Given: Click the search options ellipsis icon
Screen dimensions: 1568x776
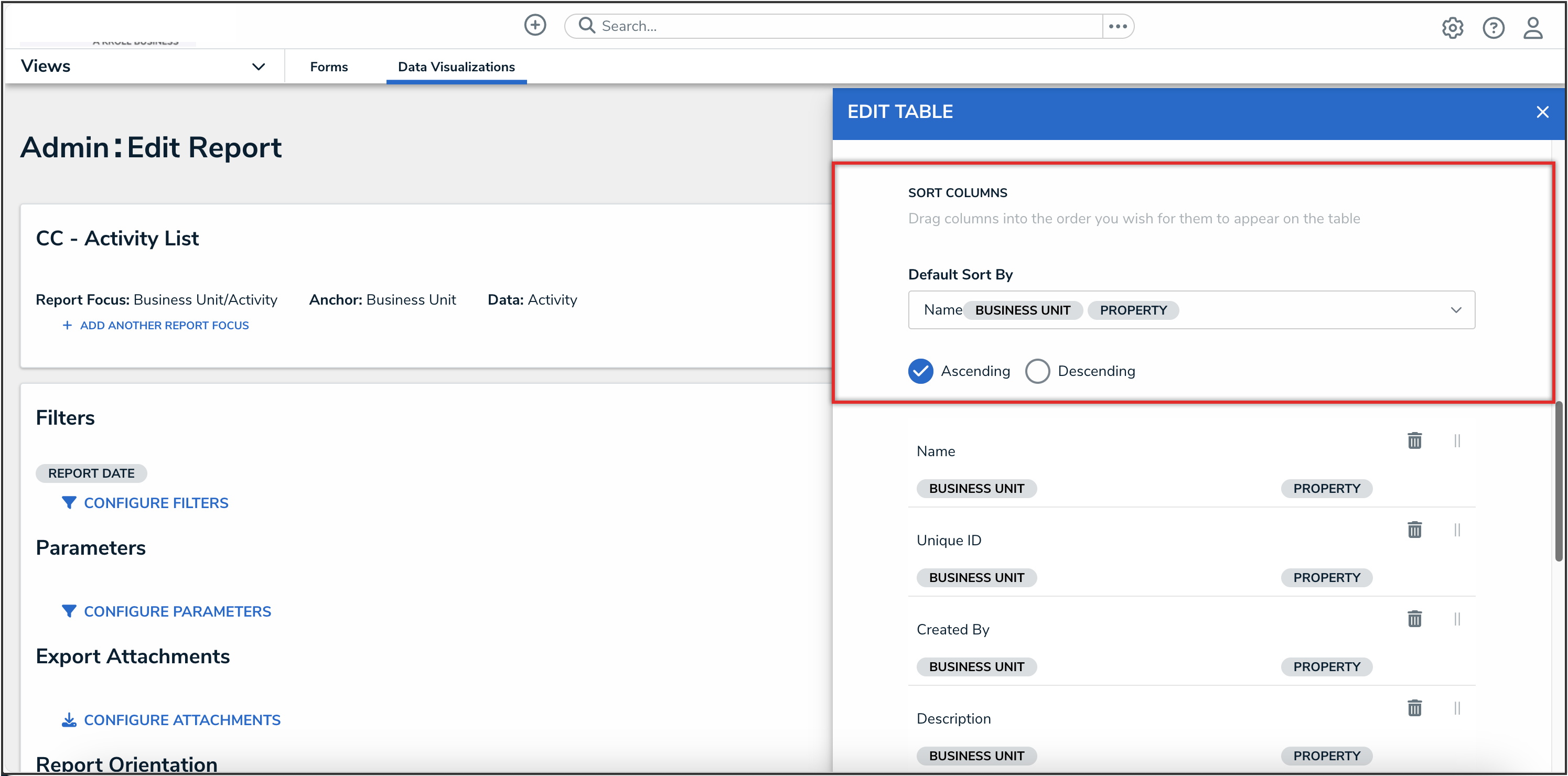Looking at the screenshot, I should [x=1118, y=26].
